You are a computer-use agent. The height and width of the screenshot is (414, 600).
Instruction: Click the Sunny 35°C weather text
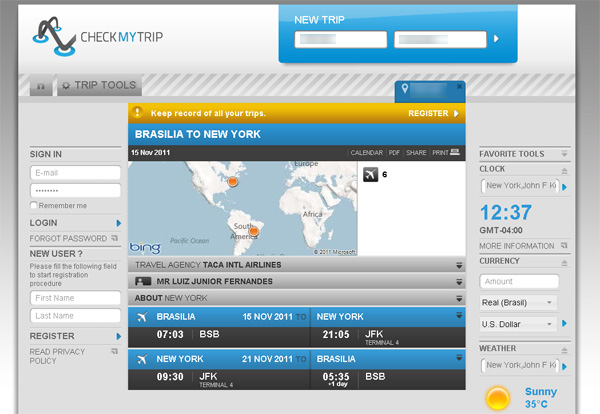coord(540,398)
